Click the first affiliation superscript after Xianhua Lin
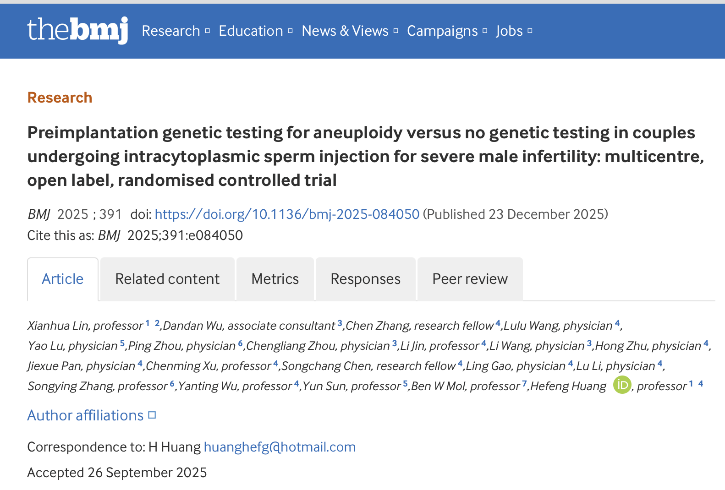 click(x=147, y=323)
